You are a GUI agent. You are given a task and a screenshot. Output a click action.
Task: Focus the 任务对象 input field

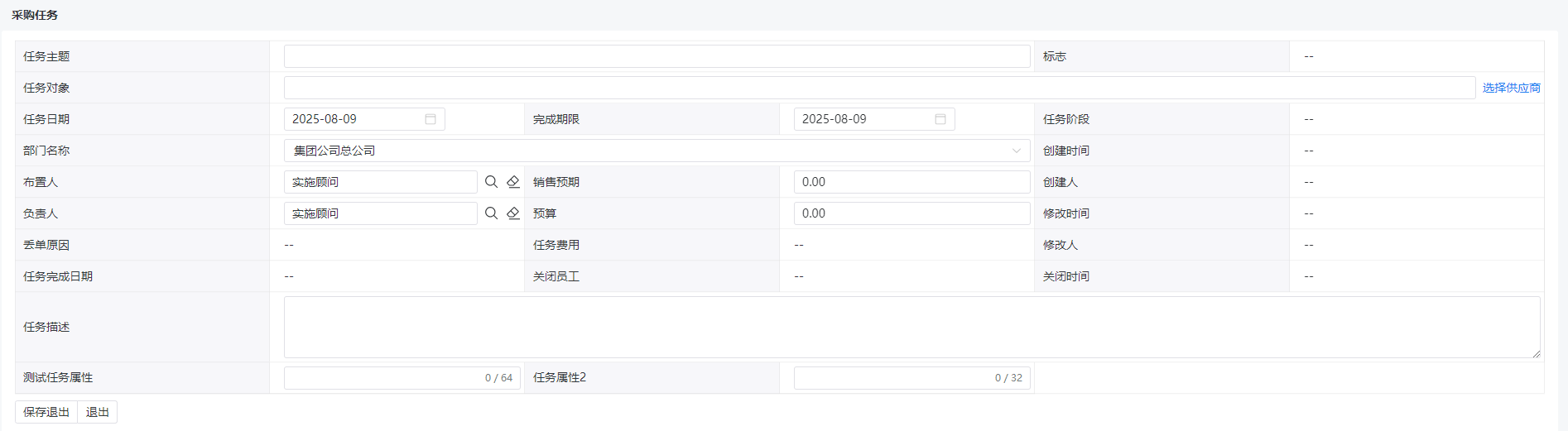[880, 88]
